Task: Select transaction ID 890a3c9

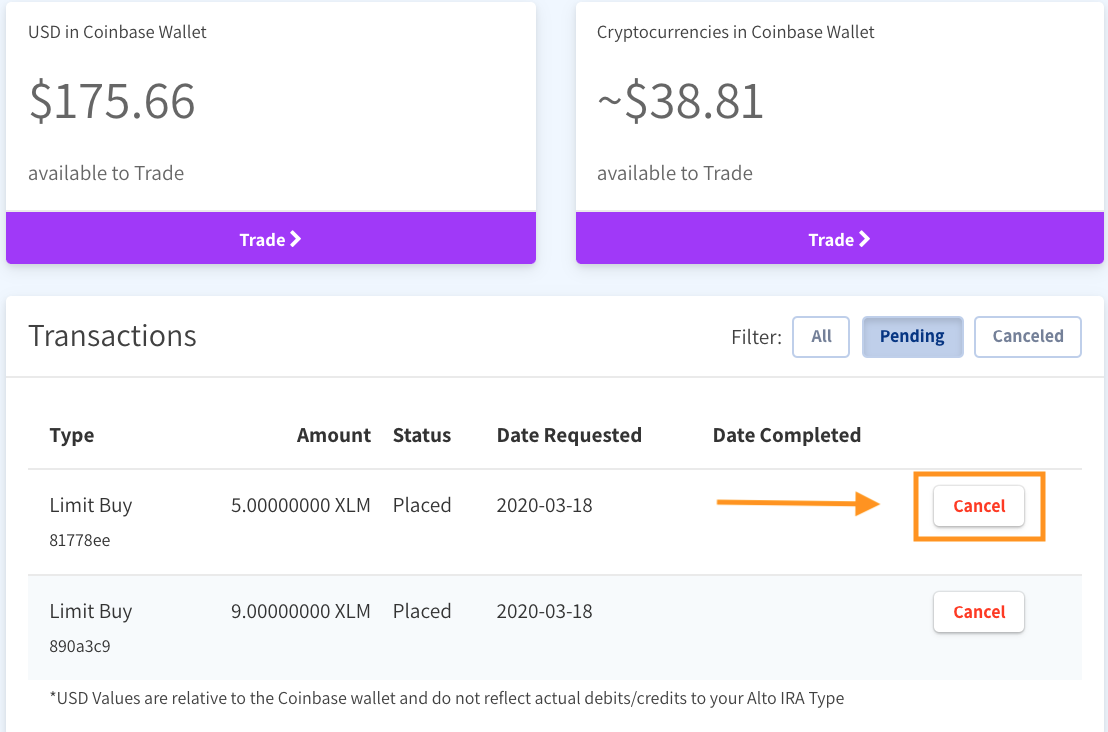Action: (80, 647)
